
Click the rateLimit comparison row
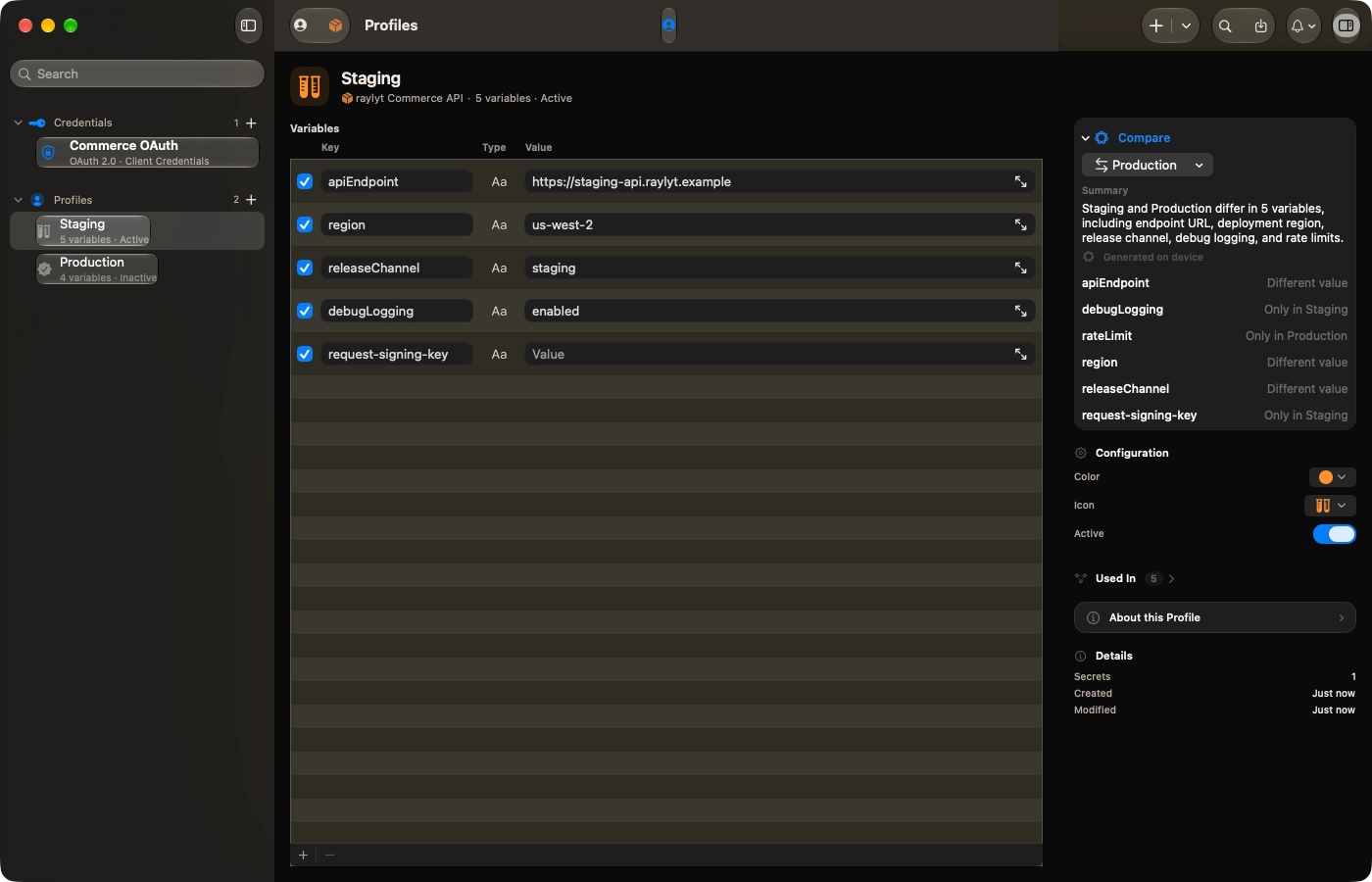pyautogui.click(x=1214, y=336)
